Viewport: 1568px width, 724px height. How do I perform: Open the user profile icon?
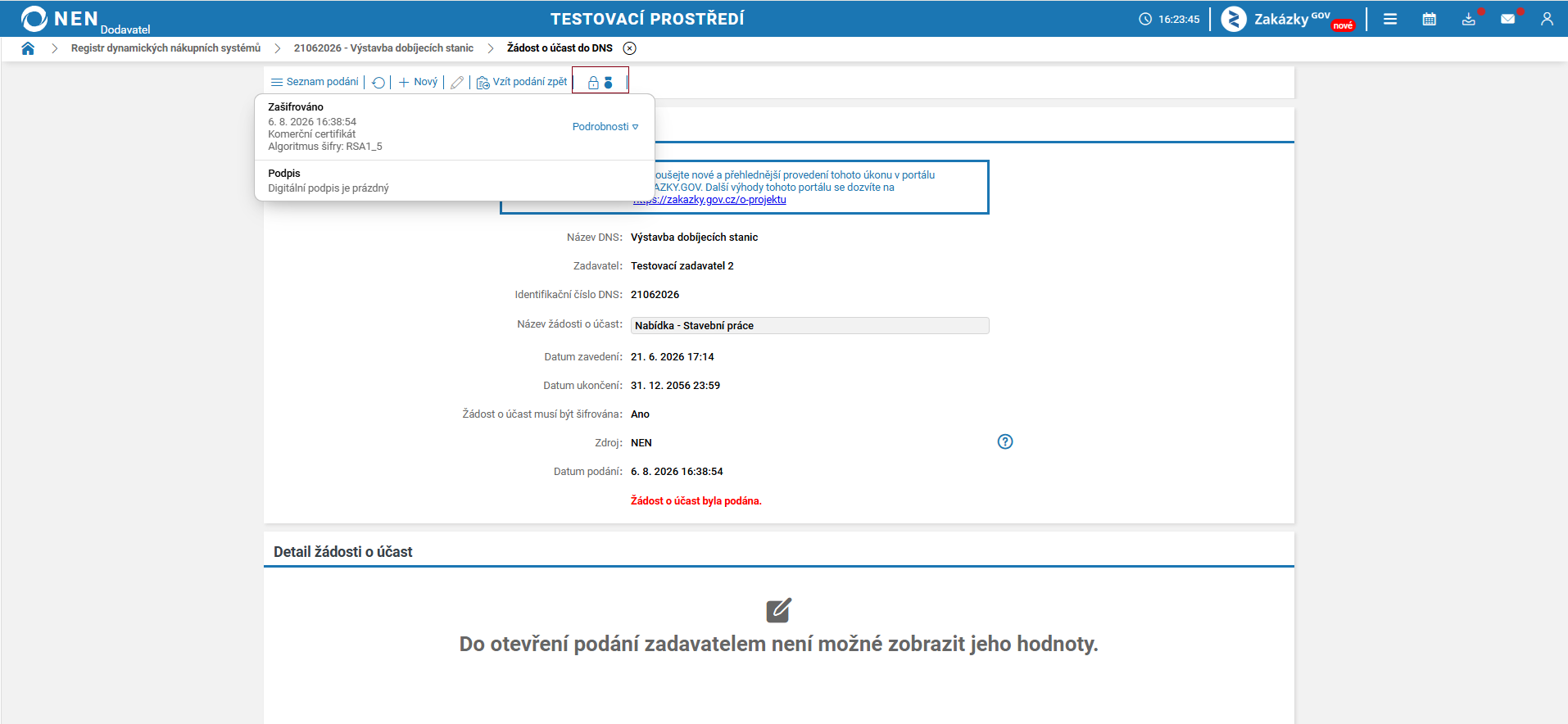[x=1547, y=19]
